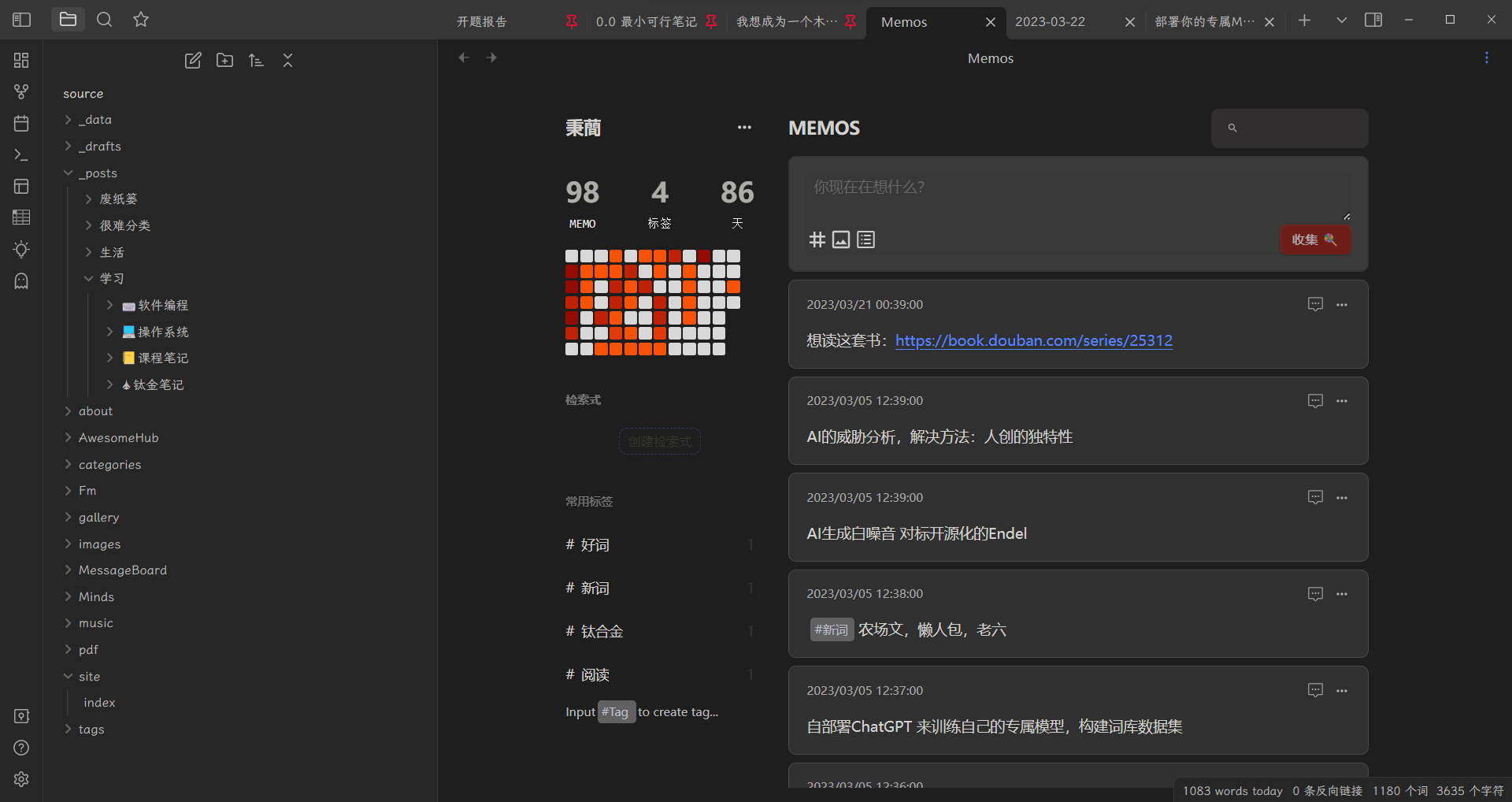Click the search magnifier icon
Viewport: 1512px width, 802px height.
pyautogui.click(x=104, y=20)
